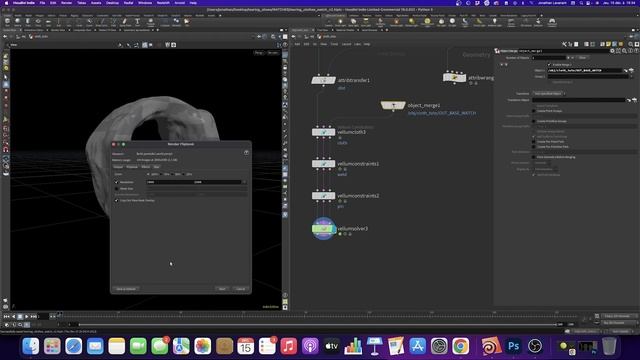
Task: Open the No cam camera dropdown
Action: coord(273,53)
